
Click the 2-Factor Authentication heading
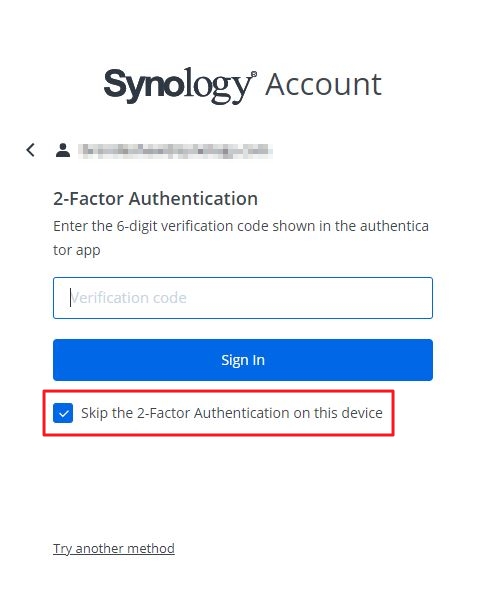pos(155,199)
